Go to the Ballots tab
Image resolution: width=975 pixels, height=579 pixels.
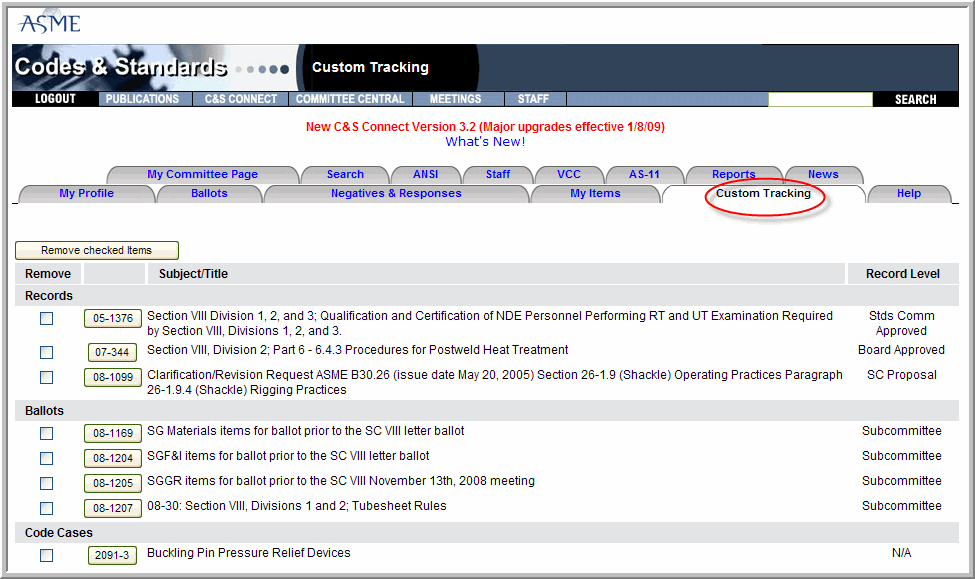click(210, 193)
